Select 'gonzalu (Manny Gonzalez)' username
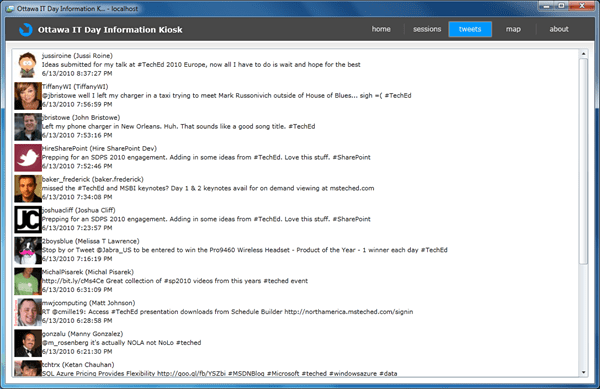Viewport: 600px width, 389px height. pos(82,334)
